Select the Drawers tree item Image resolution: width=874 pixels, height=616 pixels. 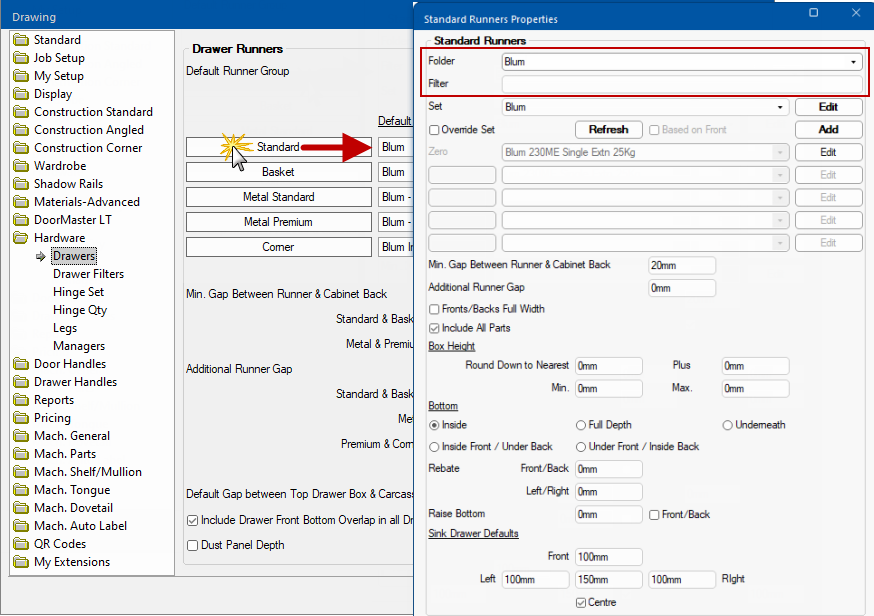(x=74, y=256)
